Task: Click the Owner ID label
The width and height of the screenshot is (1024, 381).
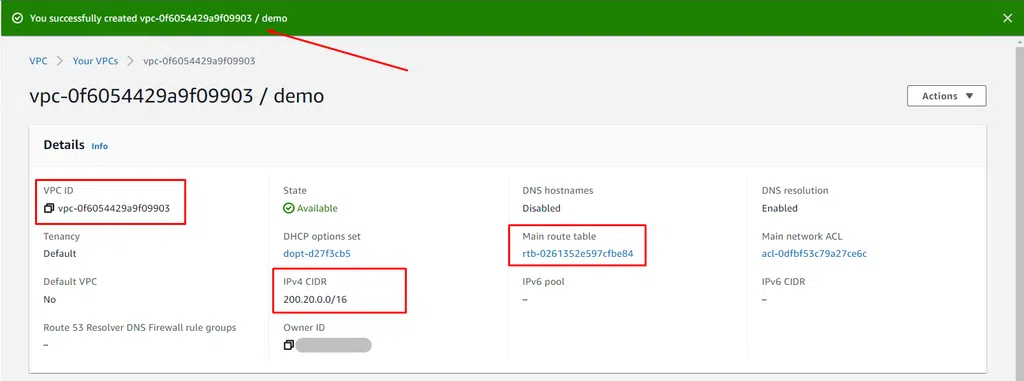Action: (304, 327)
